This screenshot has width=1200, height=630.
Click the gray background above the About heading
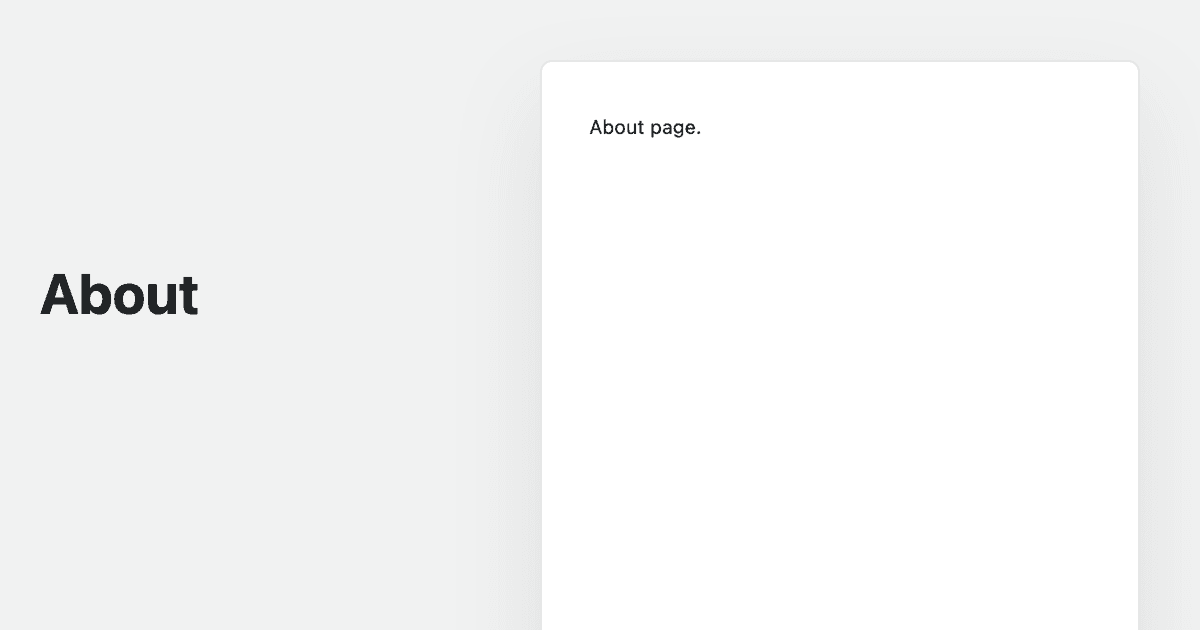120,150
